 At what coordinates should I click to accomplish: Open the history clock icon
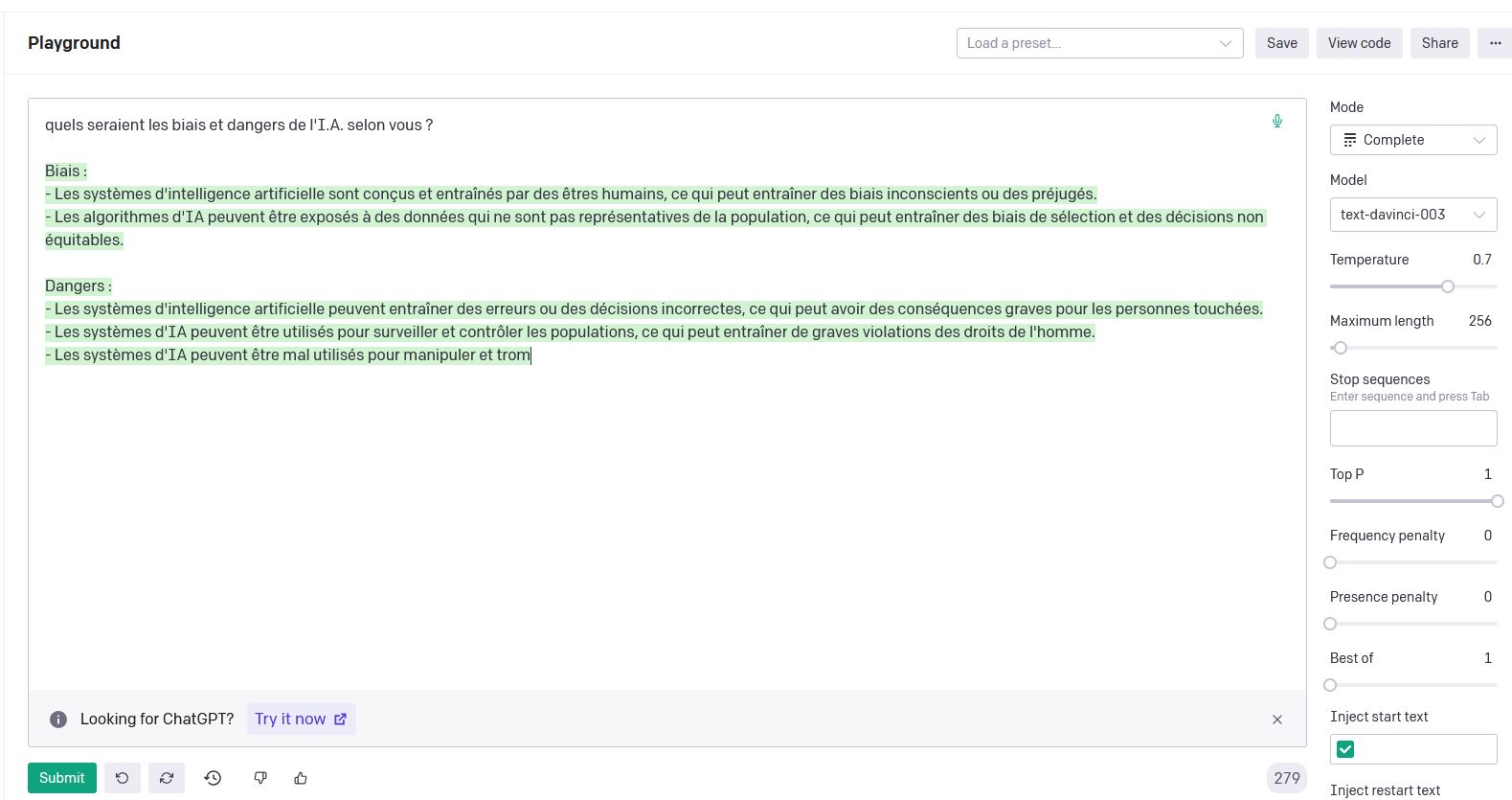(x=213, y=778)
